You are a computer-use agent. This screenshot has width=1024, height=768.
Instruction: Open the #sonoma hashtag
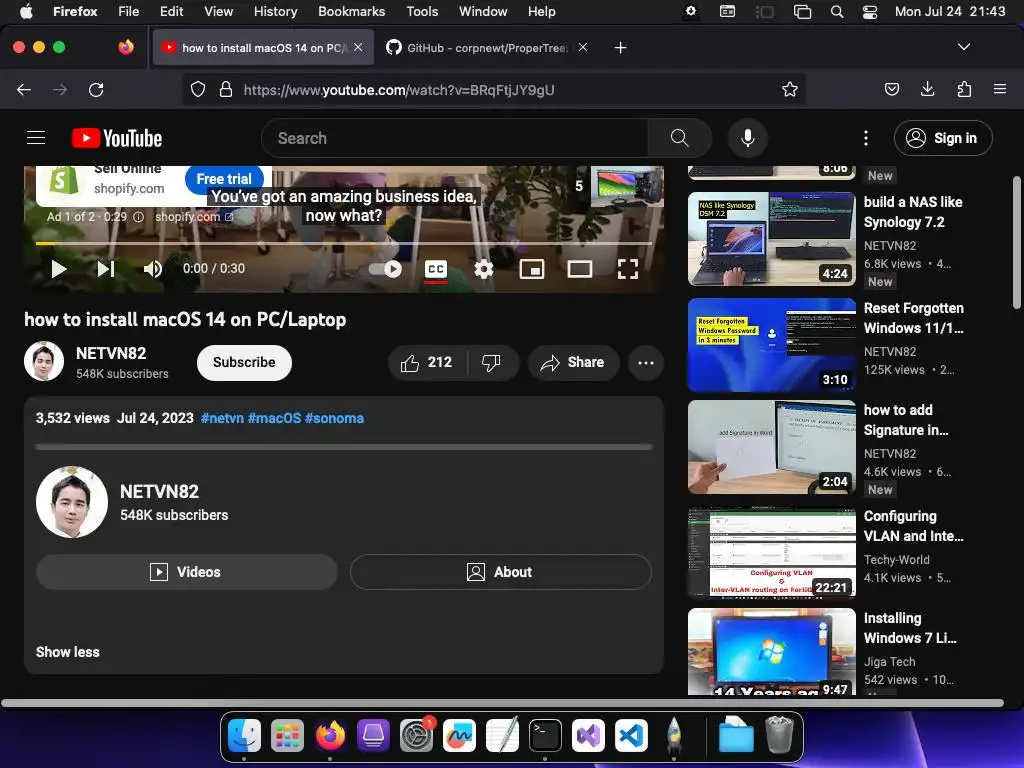click(x=334, y=418)
